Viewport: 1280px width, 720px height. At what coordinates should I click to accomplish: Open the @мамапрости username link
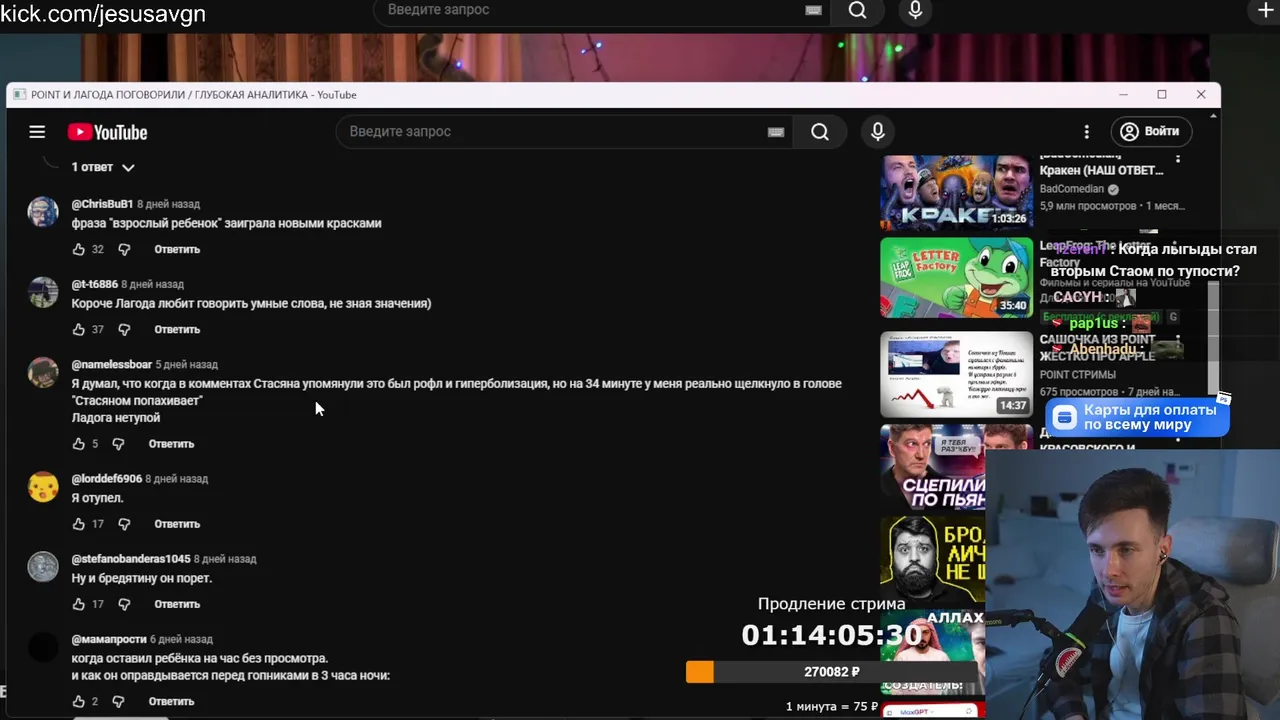coord(109,639)
